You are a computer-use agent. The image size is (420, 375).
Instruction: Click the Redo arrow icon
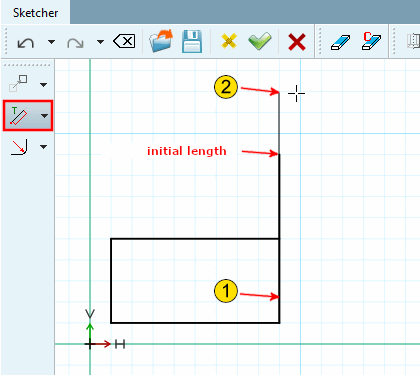pyautogui.click(x=75, y=42)
